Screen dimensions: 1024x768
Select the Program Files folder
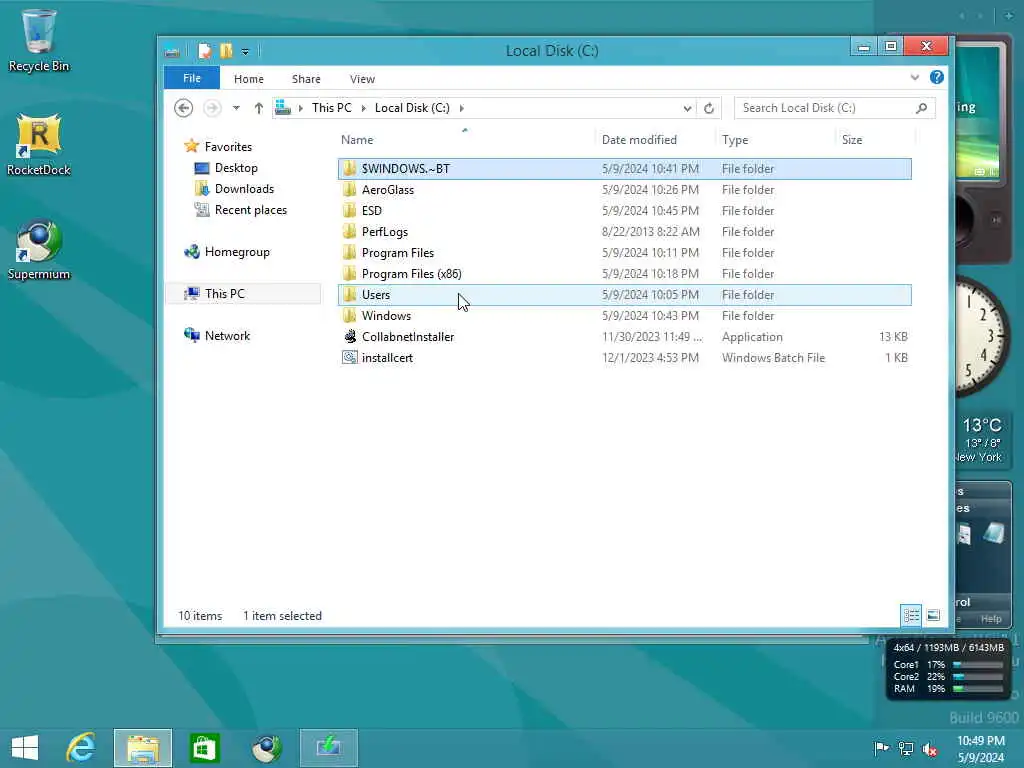click(x=624, y=252)
